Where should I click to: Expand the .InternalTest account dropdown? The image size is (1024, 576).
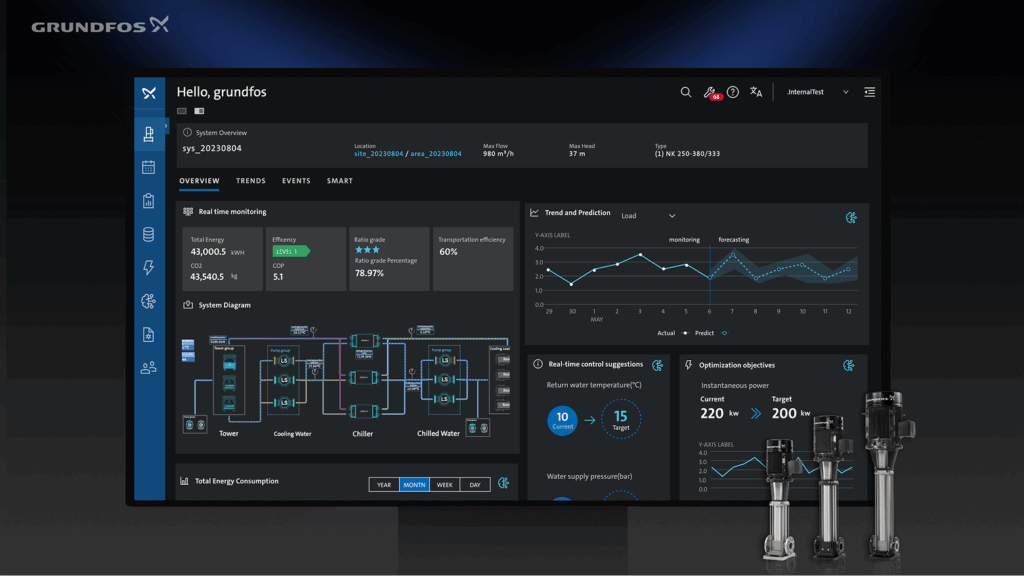[846, 91]
